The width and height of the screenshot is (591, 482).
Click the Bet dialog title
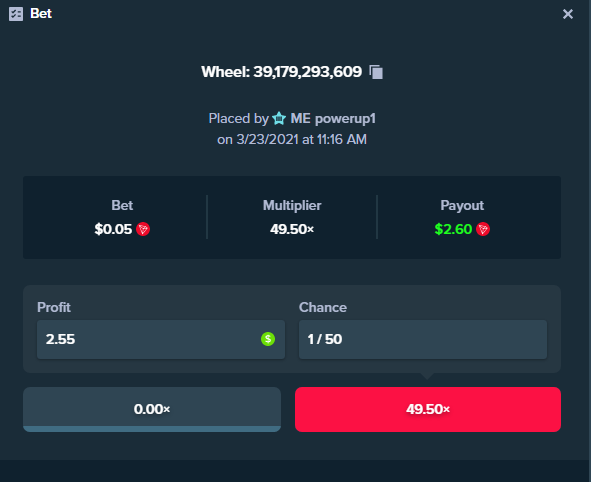[x=41, y=14]
